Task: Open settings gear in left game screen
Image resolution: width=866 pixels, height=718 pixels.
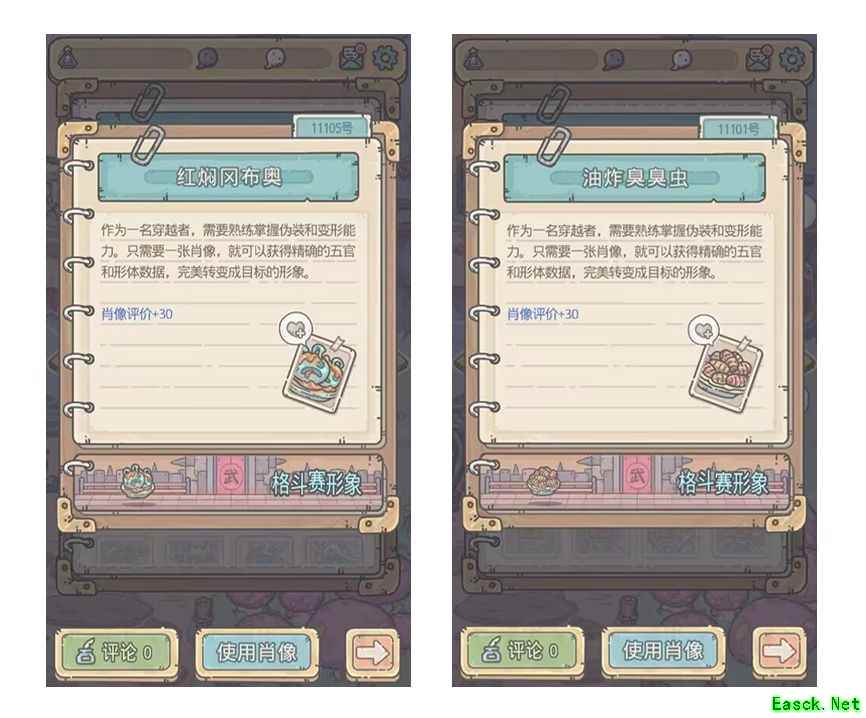Action: 385,57
